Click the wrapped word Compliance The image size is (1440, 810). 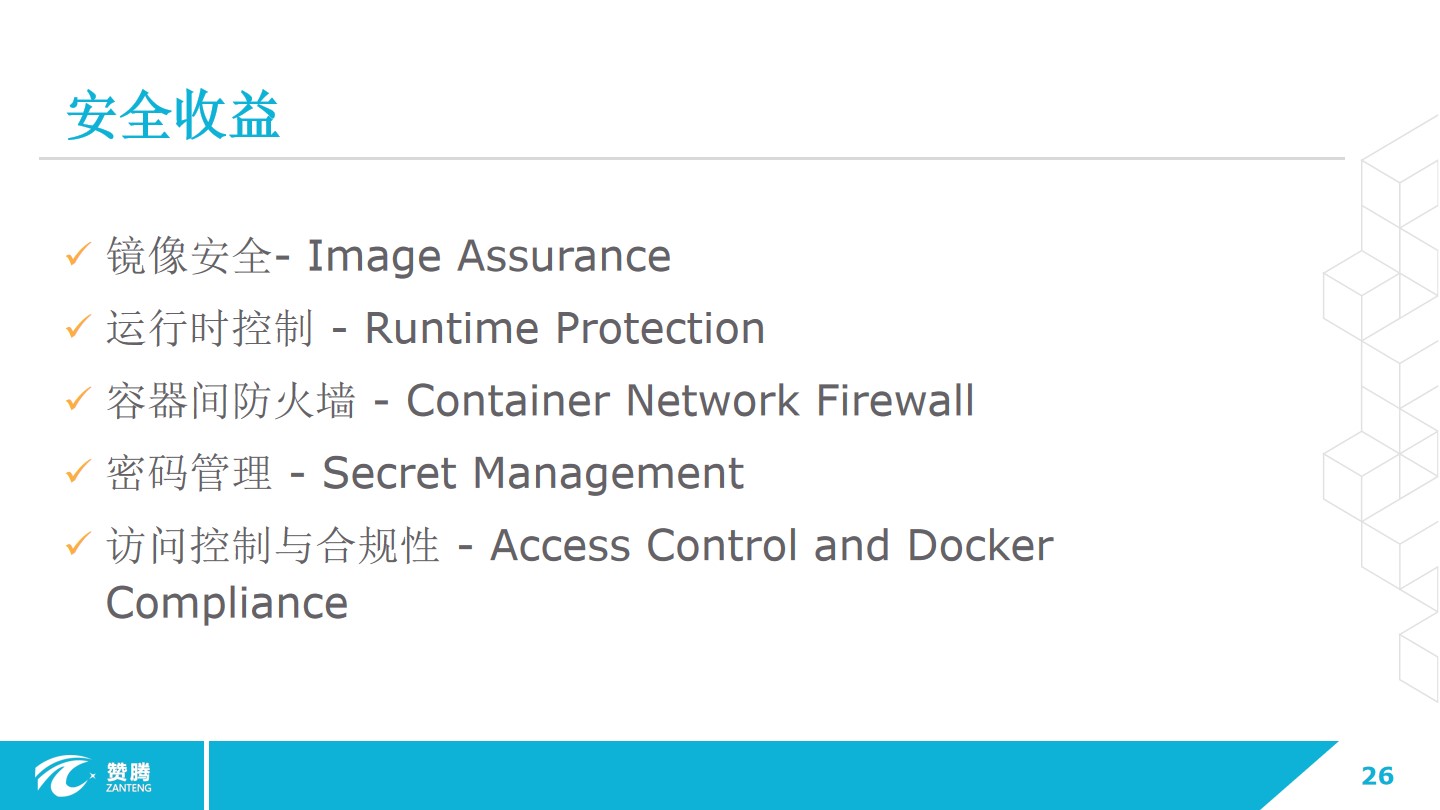tap(227, 604)
